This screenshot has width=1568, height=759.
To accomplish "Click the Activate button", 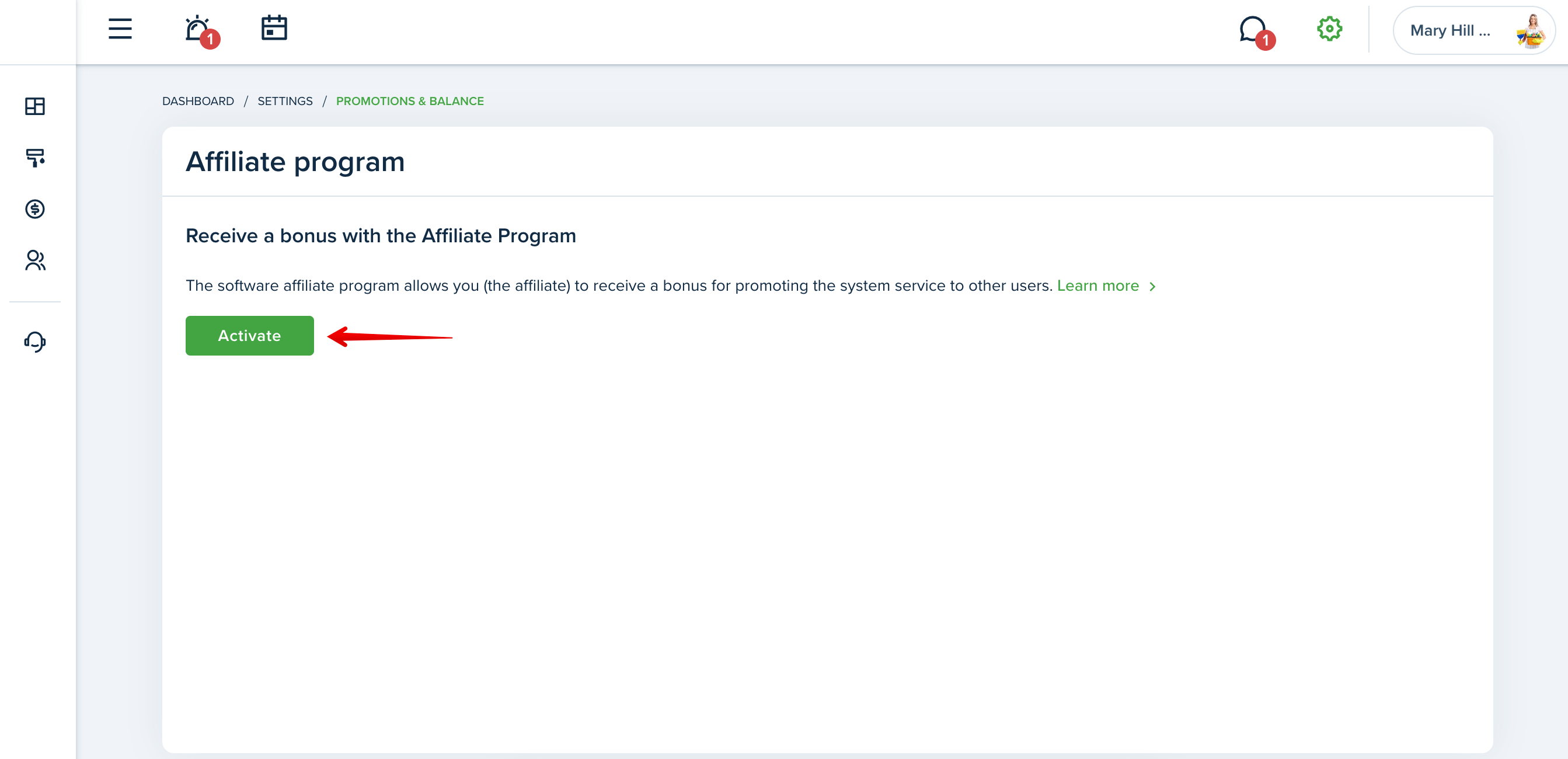I will 250,335.
